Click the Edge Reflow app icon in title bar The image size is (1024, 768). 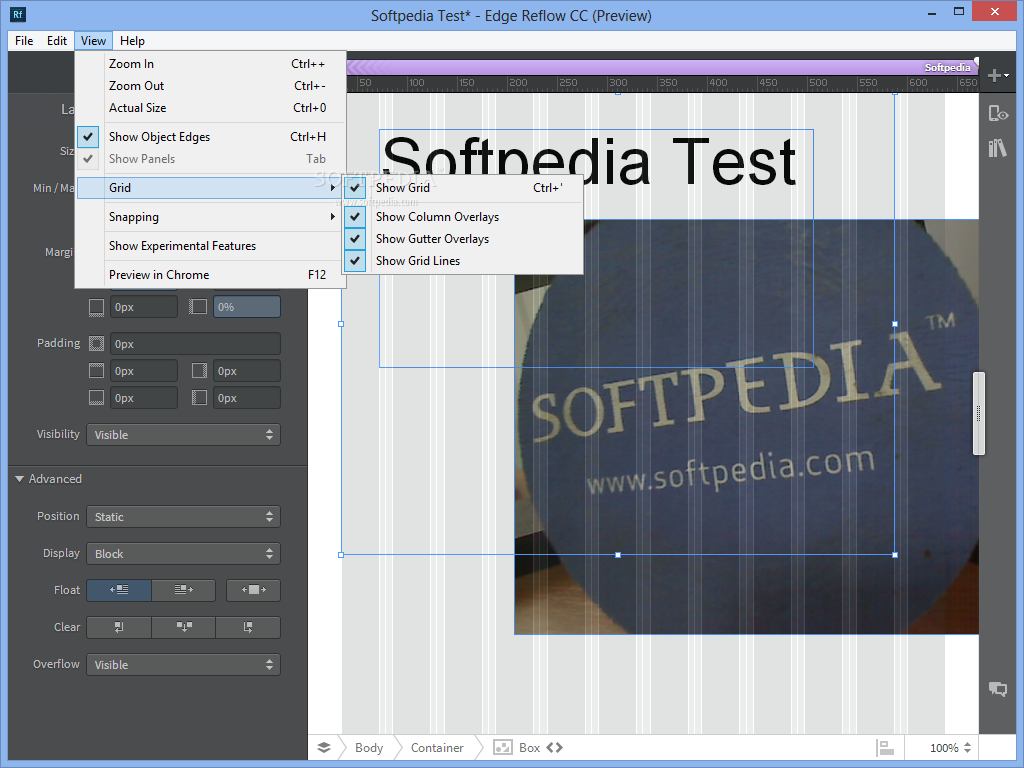18,14
